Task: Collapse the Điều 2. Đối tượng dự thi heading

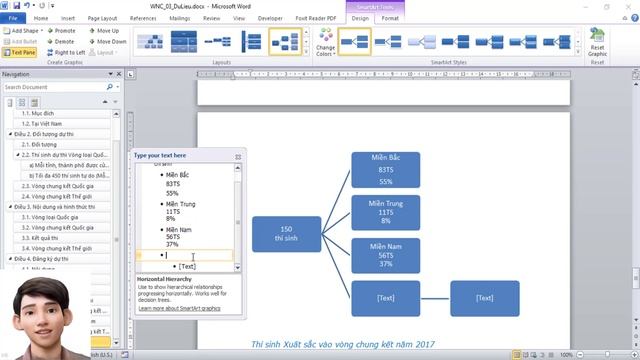Action: point(10,134)
